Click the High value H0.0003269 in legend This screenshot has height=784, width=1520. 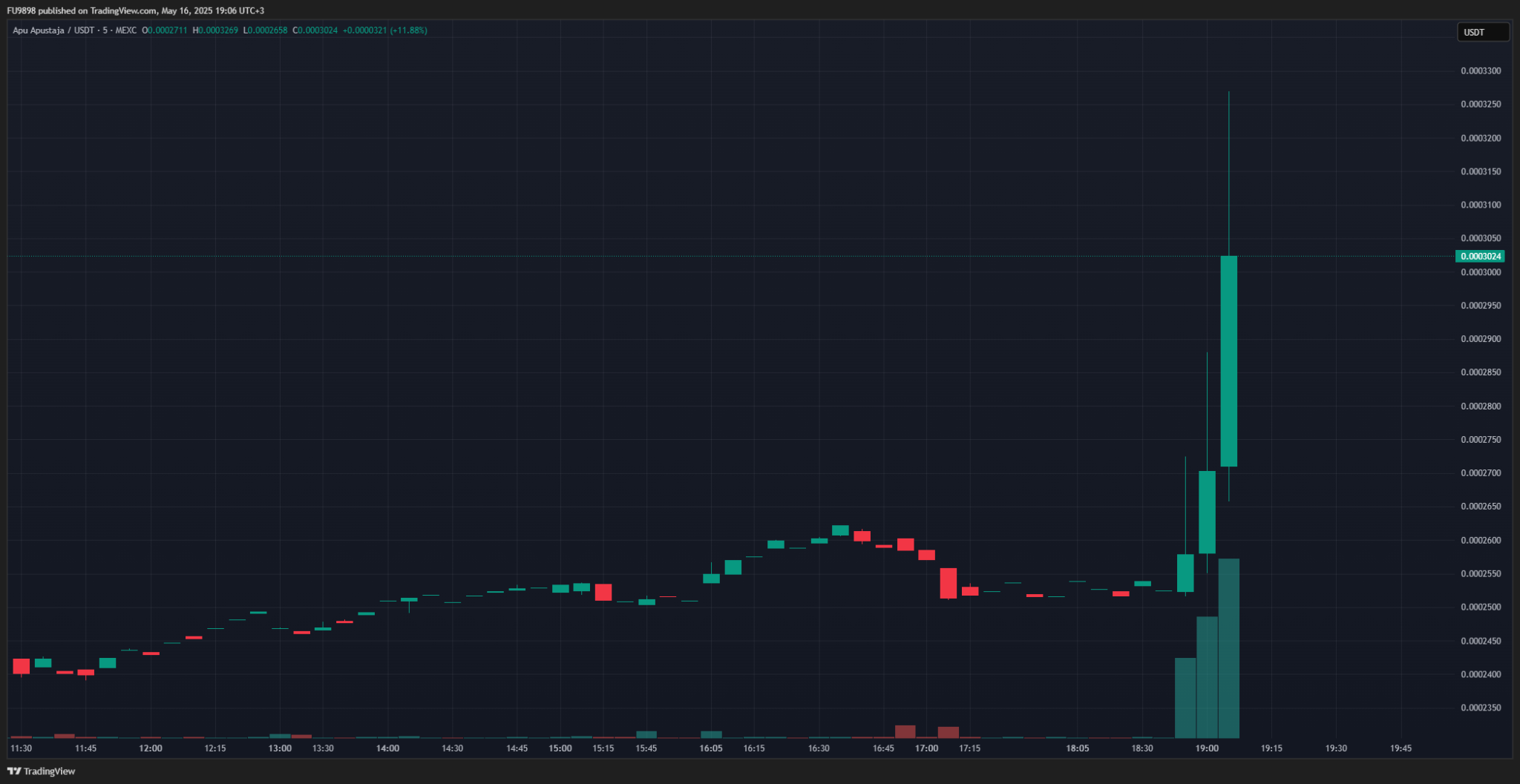(x=215, y=30)
